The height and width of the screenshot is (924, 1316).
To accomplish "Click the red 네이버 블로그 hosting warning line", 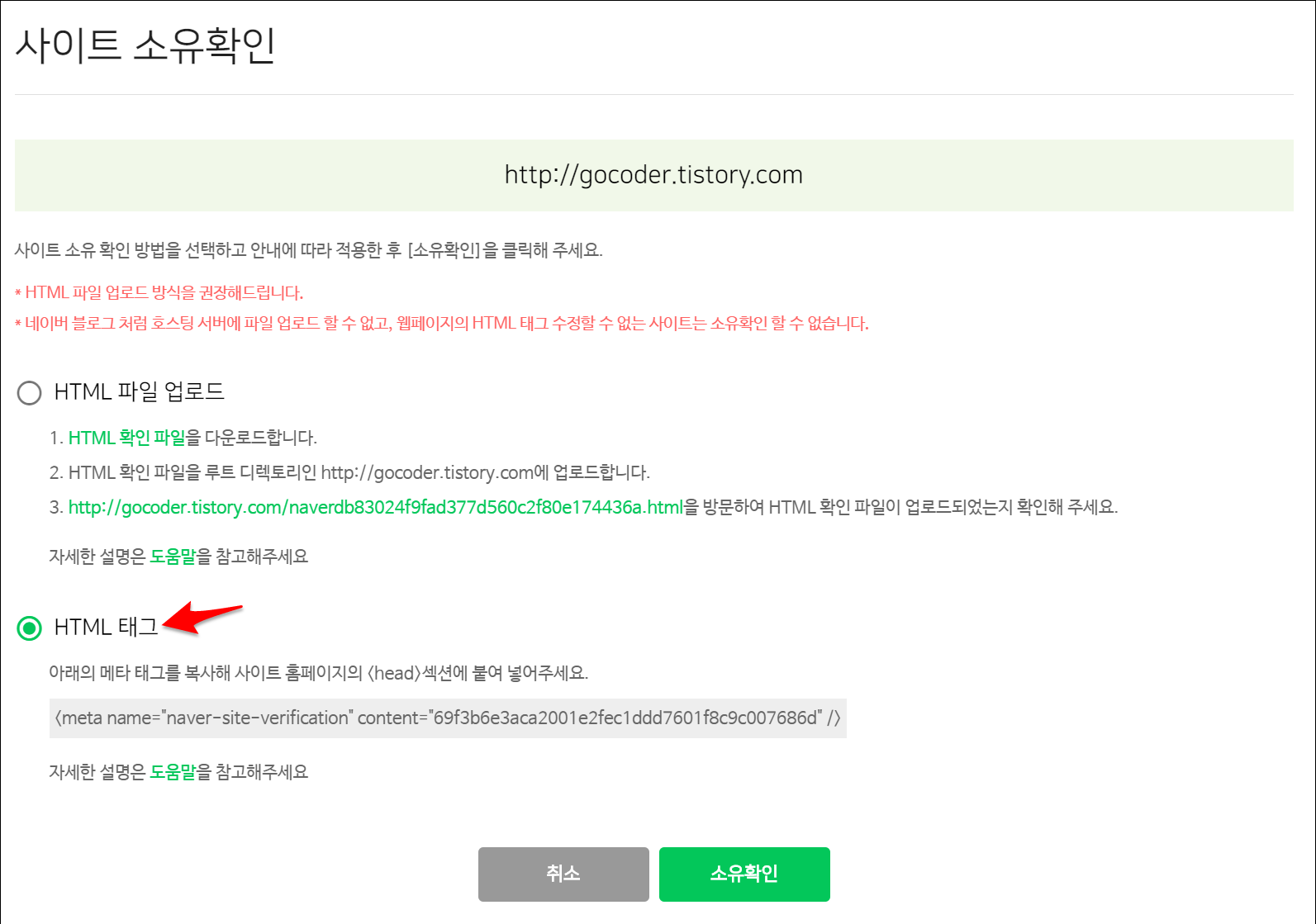I will coord(442,323).
